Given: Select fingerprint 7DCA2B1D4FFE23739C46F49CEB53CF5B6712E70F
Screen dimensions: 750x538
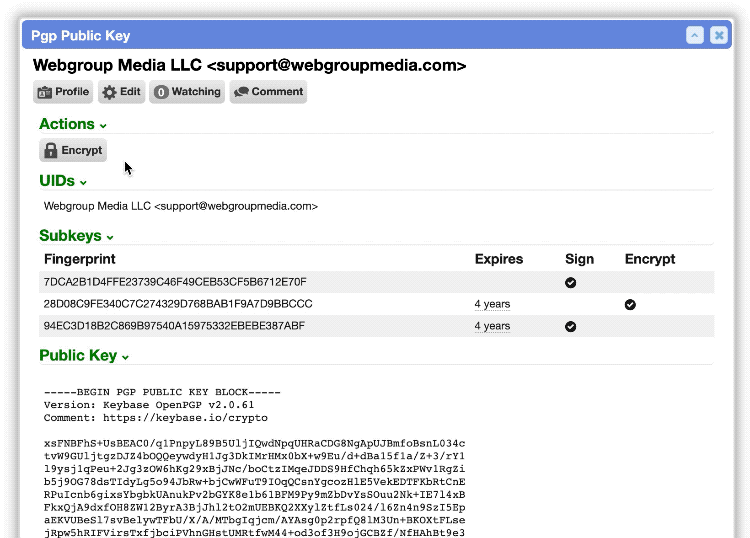Looking at the screenshot, I should click(175, 282).
